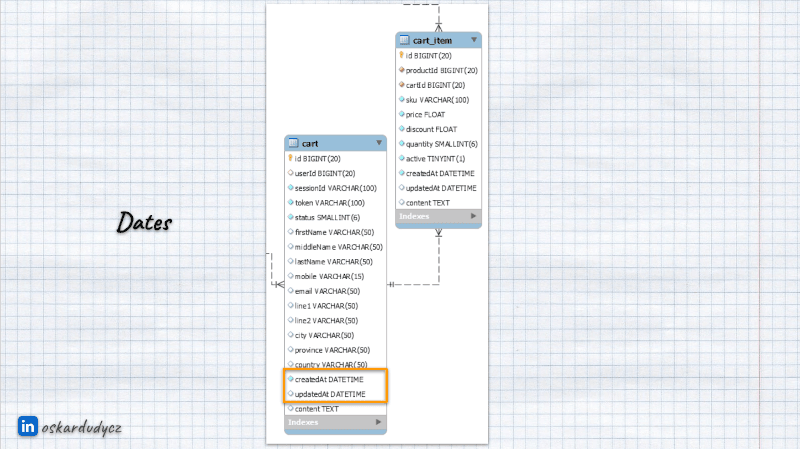The image size is (800, 449).
Task: Click the foreign key icon next to cartId
Action: click(402, 85)
